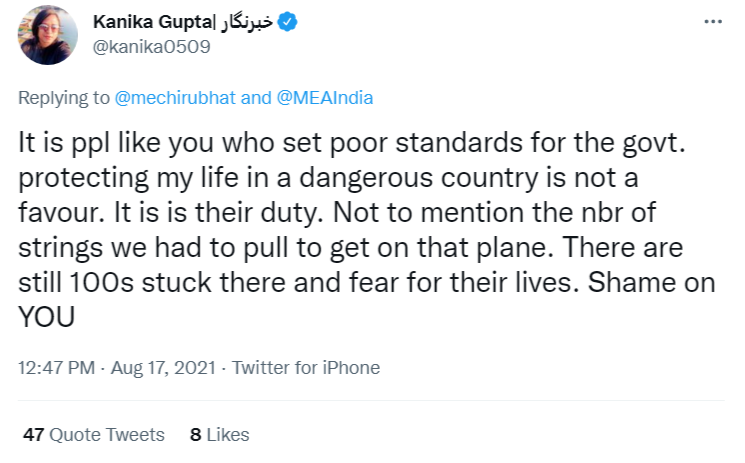
Task: Click the 'still 100s stuck there' line
Action: coord(367,282)
